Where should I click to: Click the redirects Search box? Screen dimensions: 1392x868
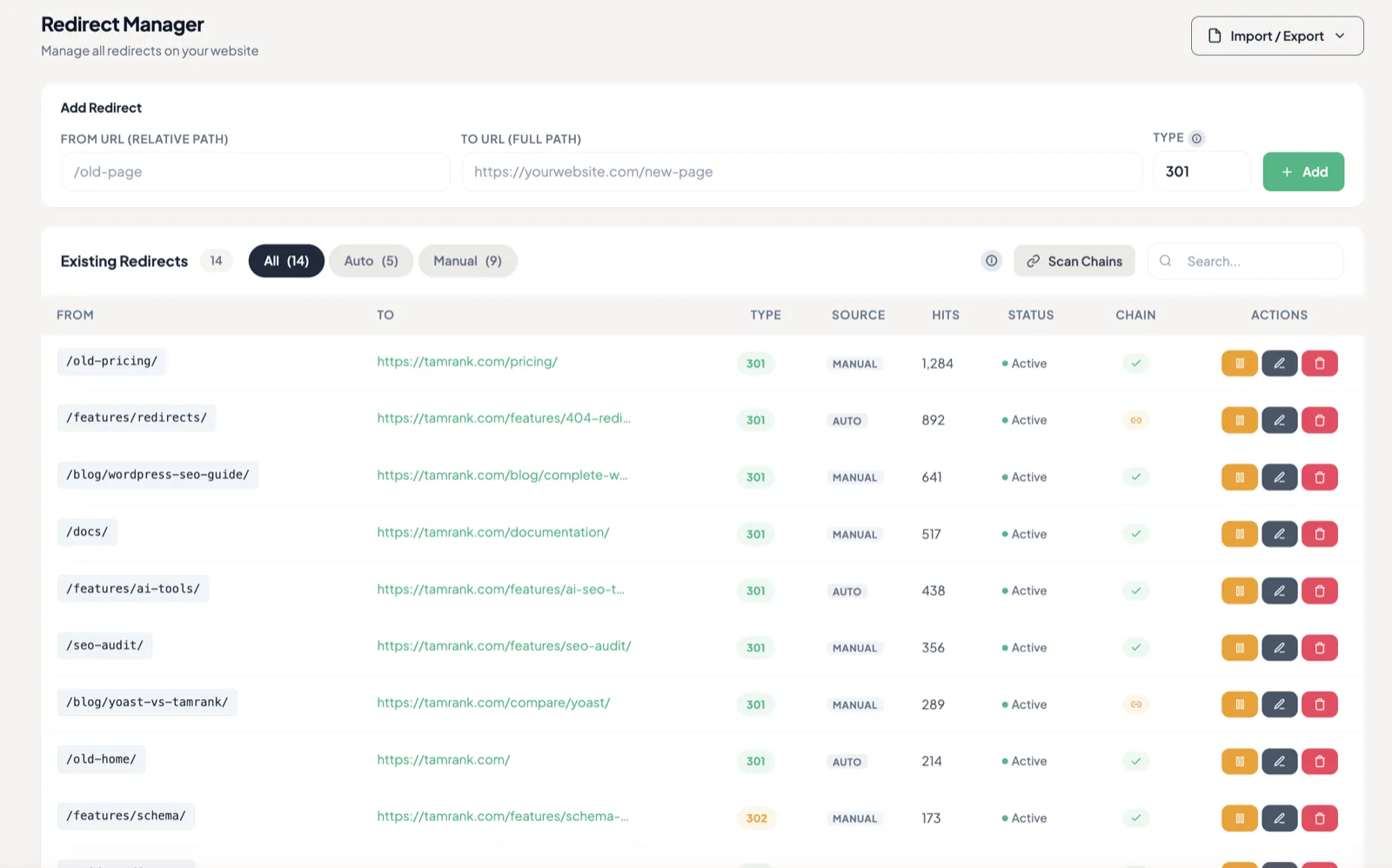coord(1245,261)
